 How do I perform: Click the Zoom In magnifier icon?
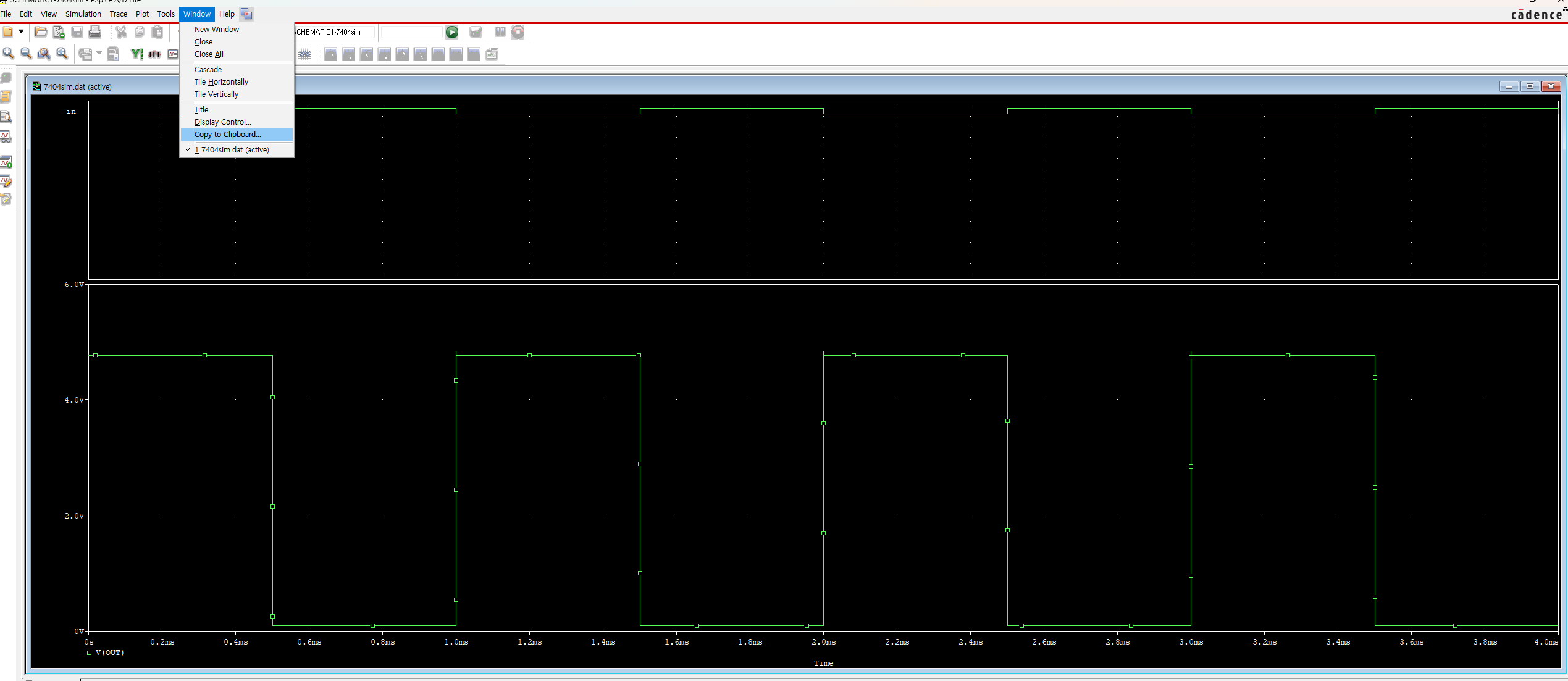(8, 54)
